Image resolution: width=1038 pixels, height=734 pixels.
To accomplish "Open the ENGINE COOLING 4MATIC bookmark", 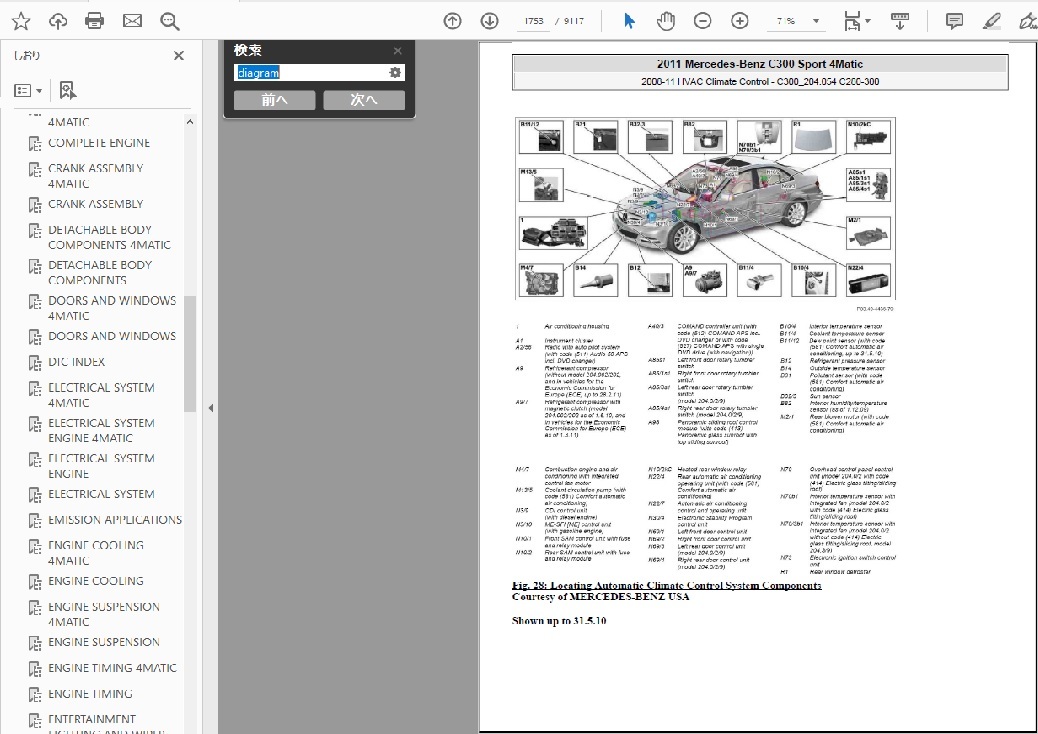I will tap(96, 553).
